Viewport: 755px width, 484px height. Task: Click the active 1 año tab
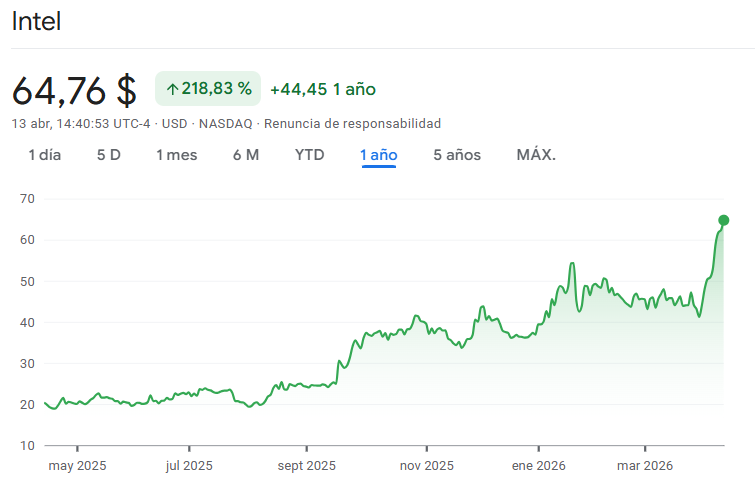(378, 155)
